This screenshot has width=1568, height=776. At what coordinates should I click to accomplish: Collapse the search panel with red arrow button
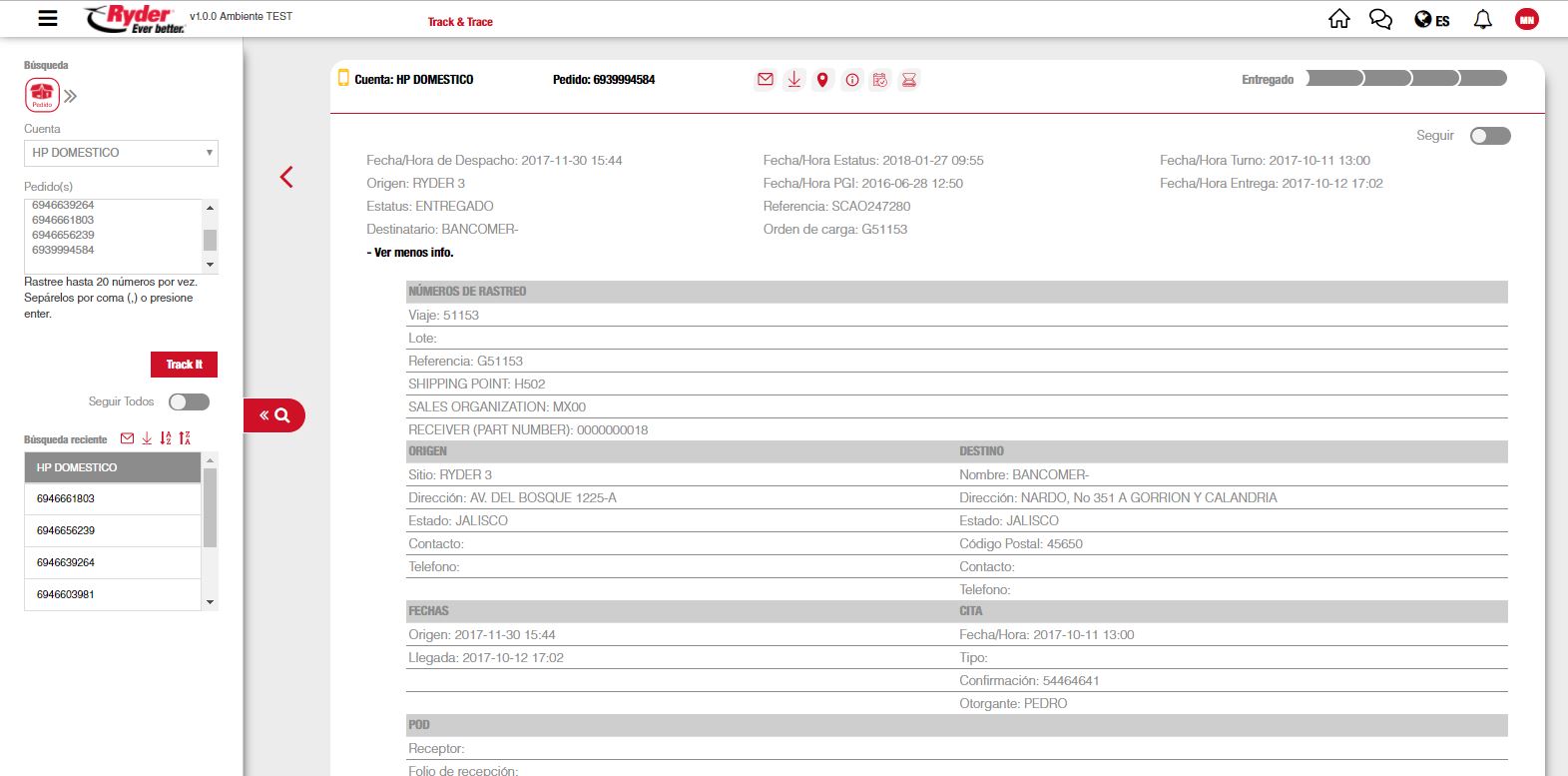(x=273, y=415)
